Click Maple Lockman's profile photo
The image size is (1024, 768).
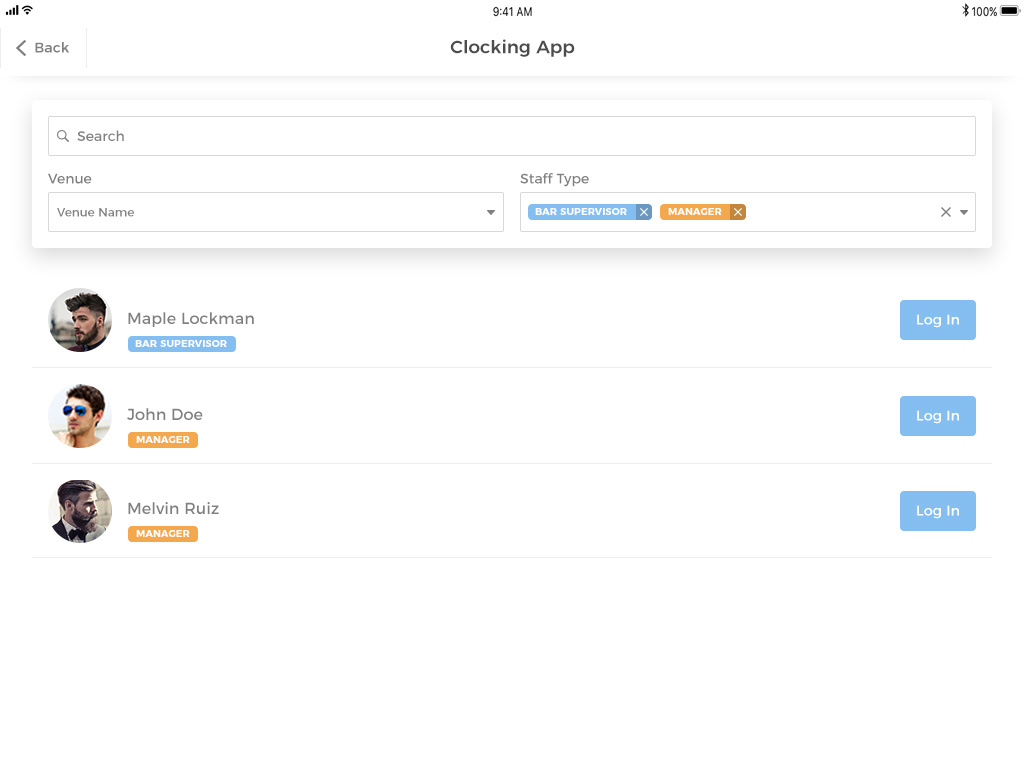click(x=80, y=320)
